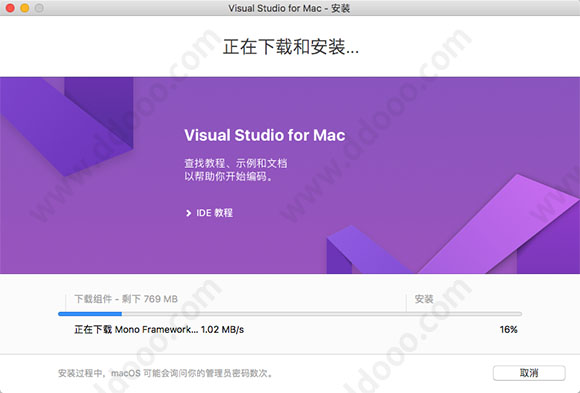Open the IDE 教程 link
This screenshot has height=393, width=580.
(214, 213)
